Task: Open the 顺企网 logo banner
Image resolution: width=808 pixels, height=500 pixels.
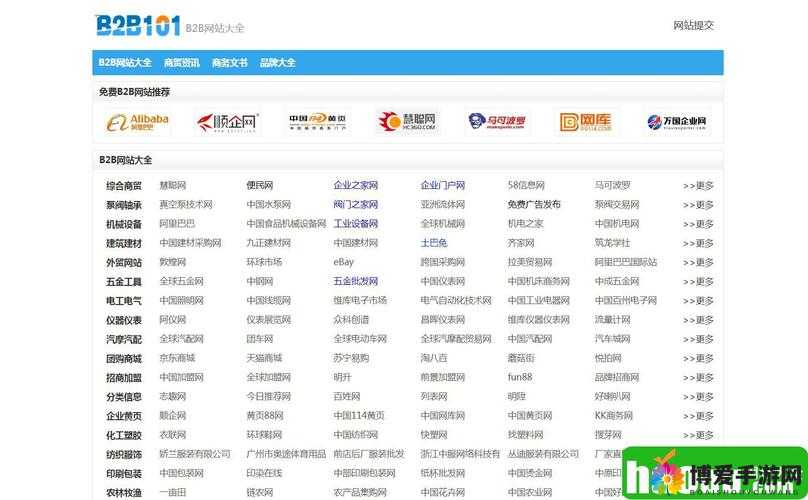Action: 227,122
